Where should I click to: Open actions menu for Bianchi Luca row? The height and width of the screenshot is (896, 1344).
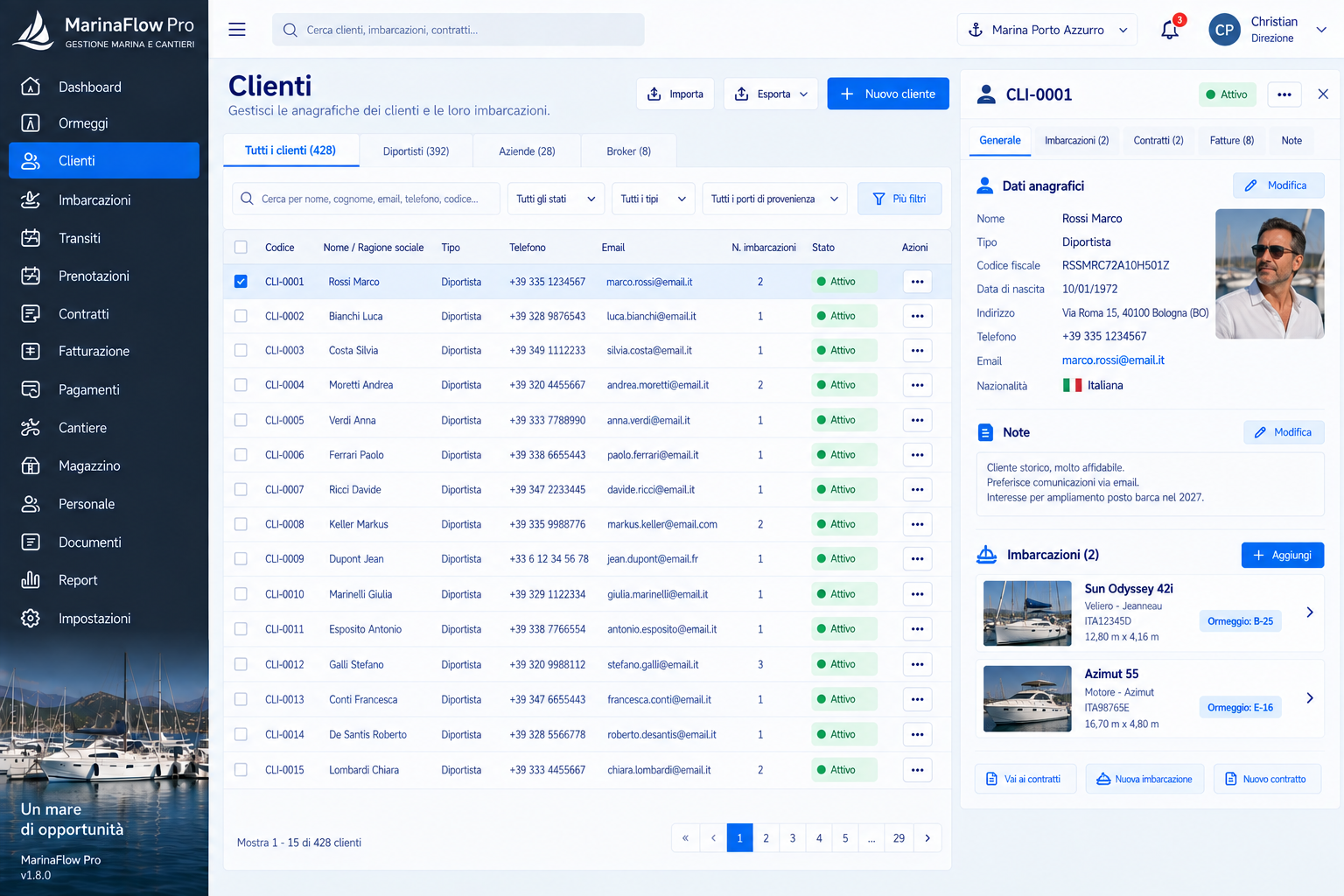point(917,316)
